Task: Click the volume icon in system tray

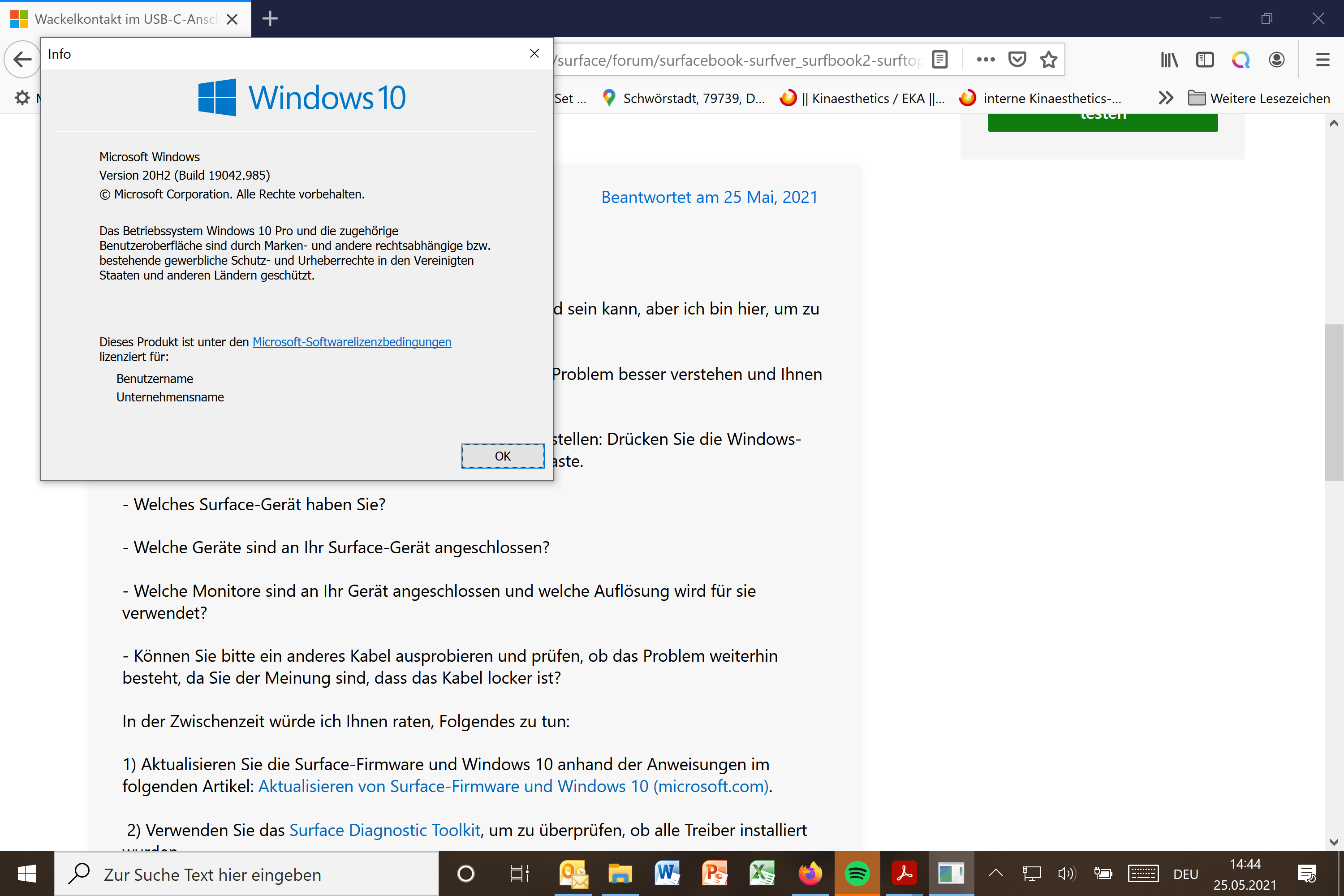Action: coord(1066,873)
